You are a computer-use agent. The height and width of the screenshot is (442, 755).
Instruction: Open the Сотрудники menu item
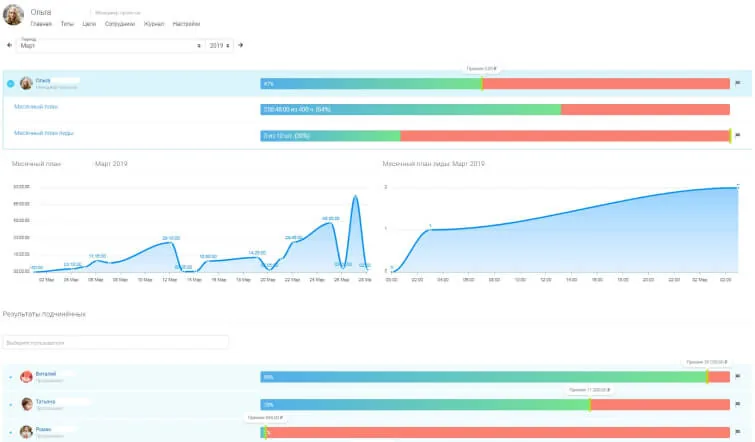[120, 24]
